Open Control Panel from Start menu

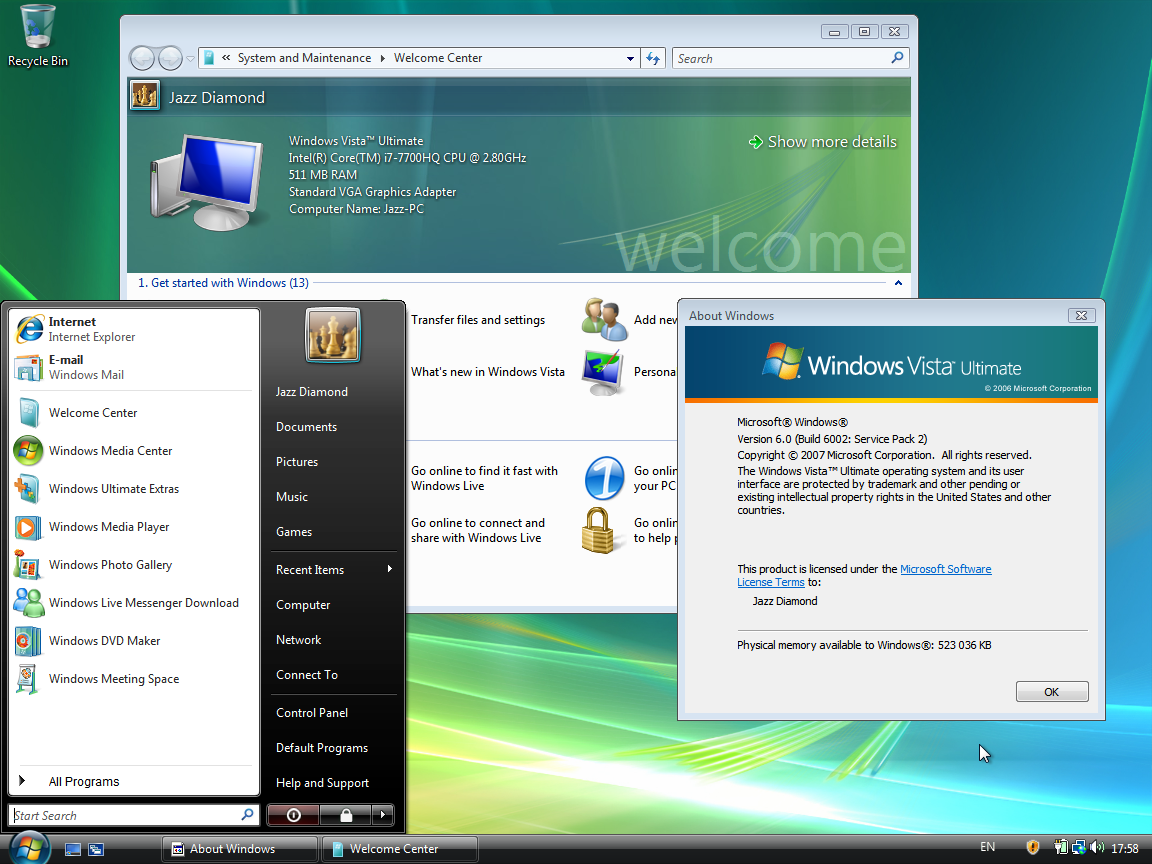pos(312,713)
